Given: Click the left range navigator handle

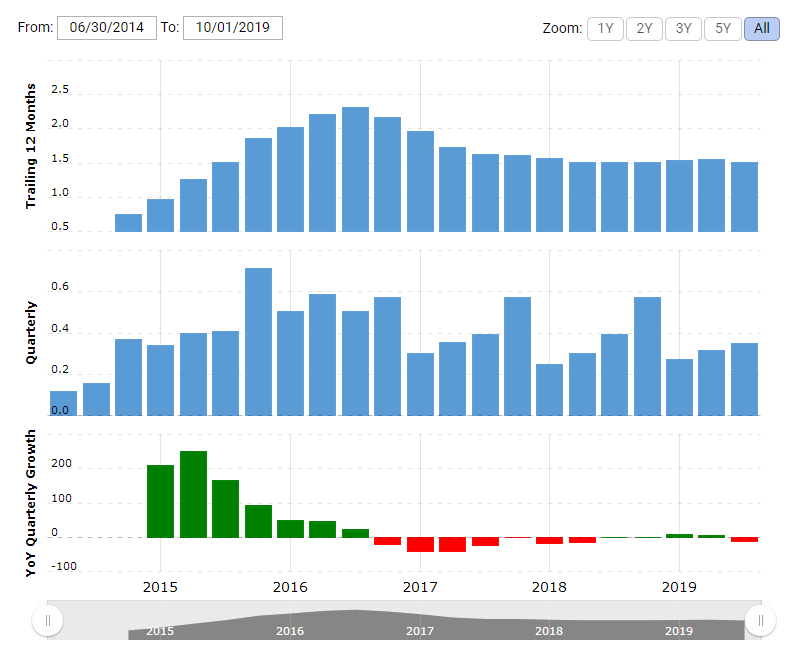Looking at the screenshot, I should tap(47, 620).
